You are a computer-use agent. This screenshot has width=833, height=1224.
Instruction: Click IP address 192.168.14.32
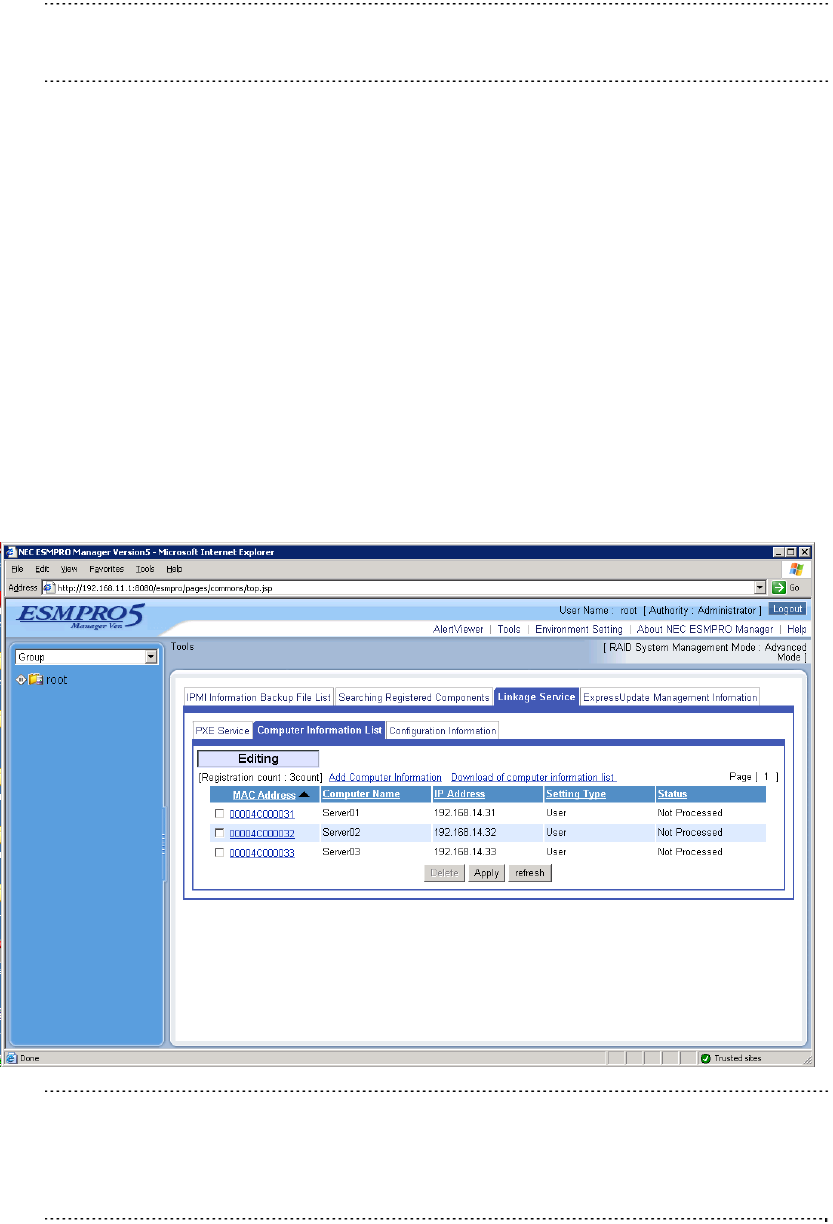click(464, 832)
